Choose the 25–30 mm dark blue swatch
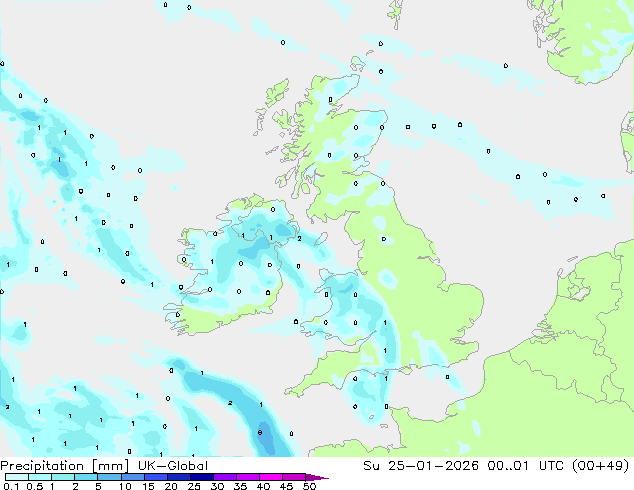This screenshot has width=634, height=490. 202,477
